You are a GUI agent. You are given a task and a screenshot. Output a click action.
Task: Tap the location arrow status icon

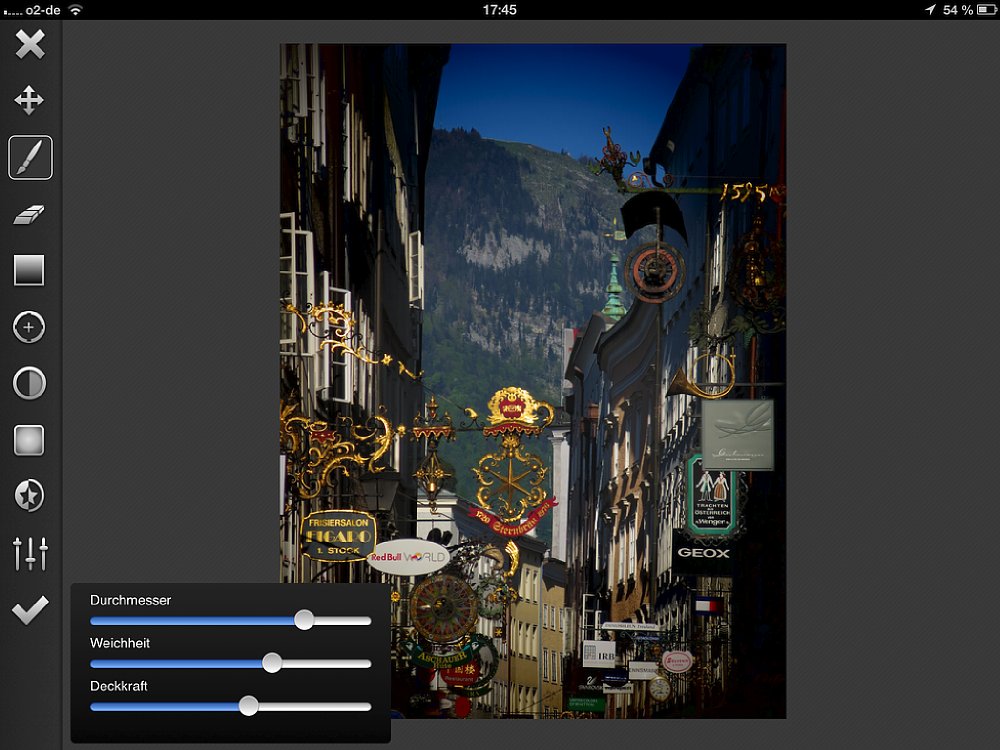point(930,10)
